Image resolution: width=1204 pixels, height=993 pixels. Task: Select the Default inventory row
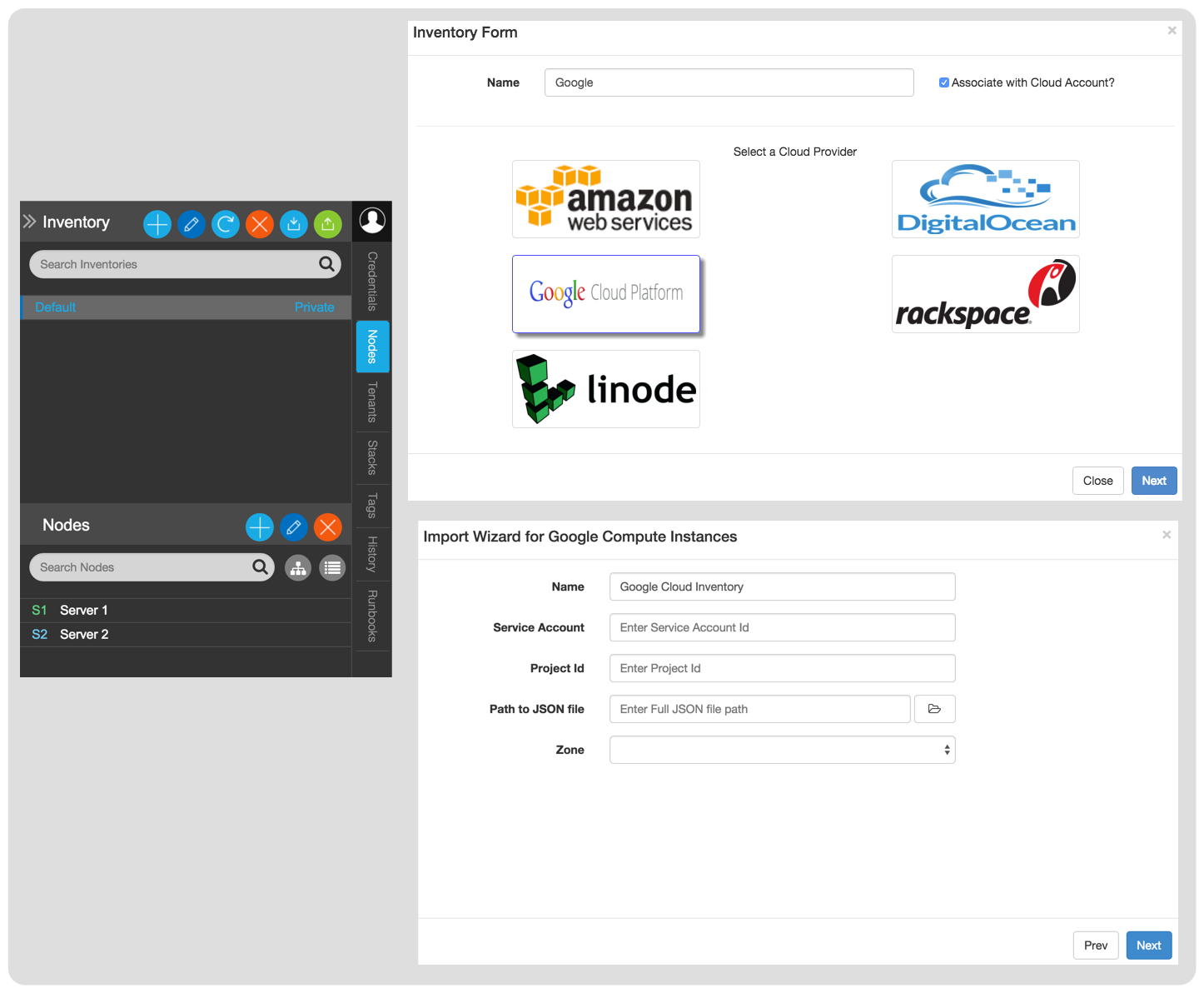point(186,307)
